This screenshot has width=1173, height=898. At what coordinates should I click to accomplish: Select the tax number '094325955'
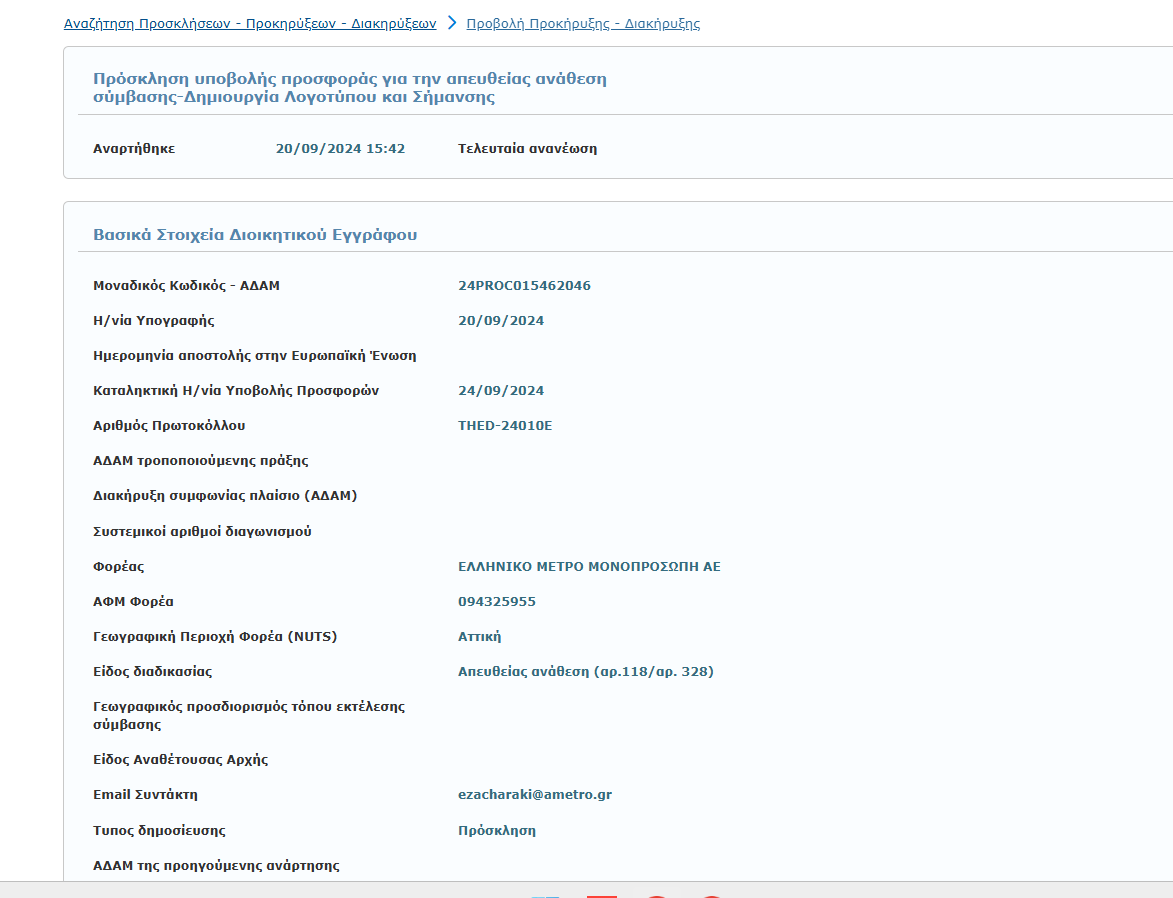click(497, 602)
